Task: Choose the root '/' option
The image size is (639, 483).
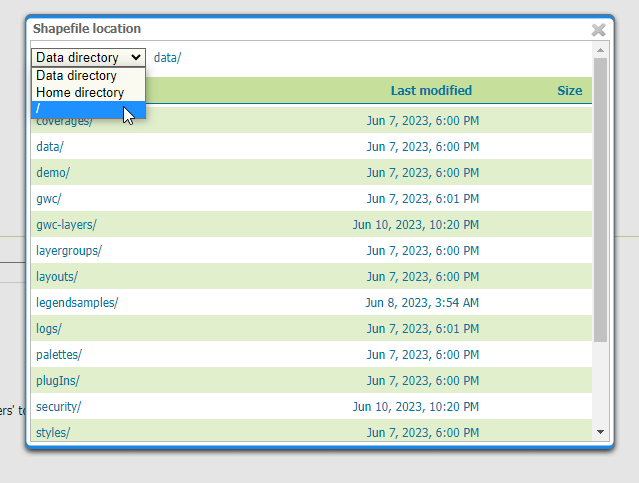Action: (80, 109)
